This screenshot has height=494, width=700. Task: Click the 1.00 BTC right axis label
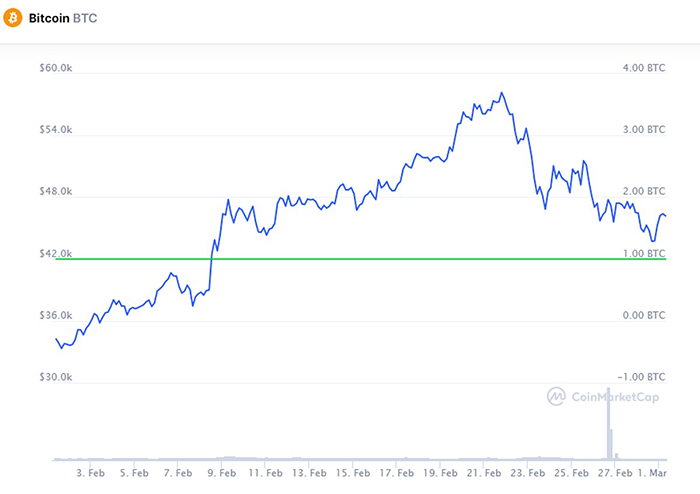pos(643,254)
